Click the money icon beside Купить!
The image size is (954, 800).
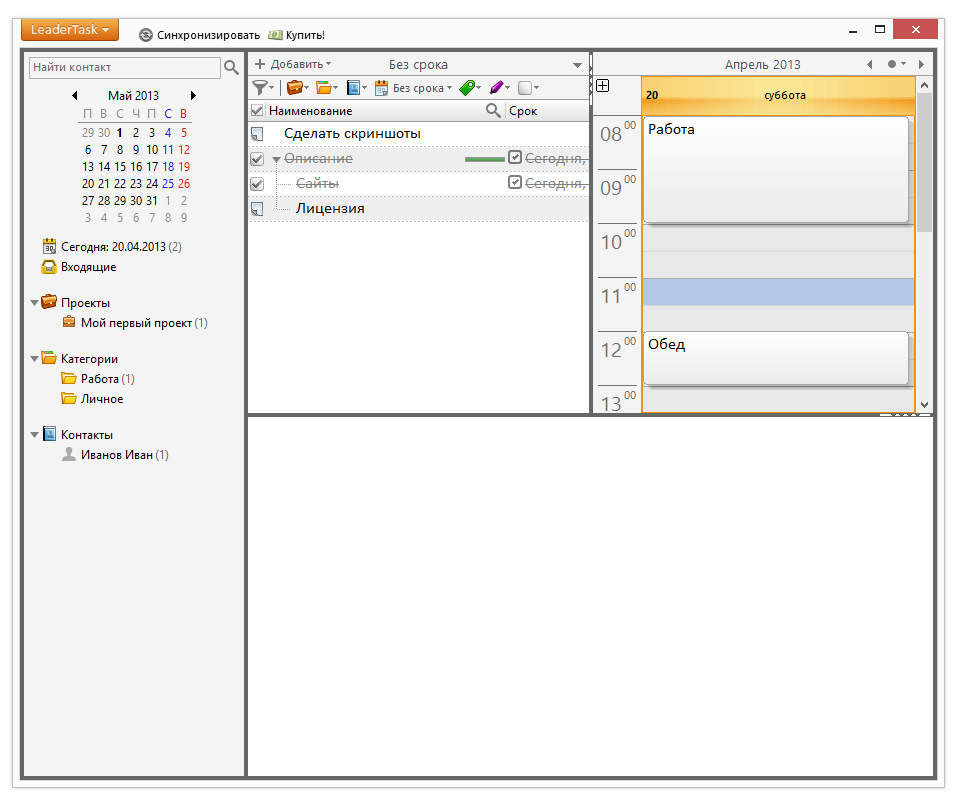pyautogui.click(x=276, y=35)
